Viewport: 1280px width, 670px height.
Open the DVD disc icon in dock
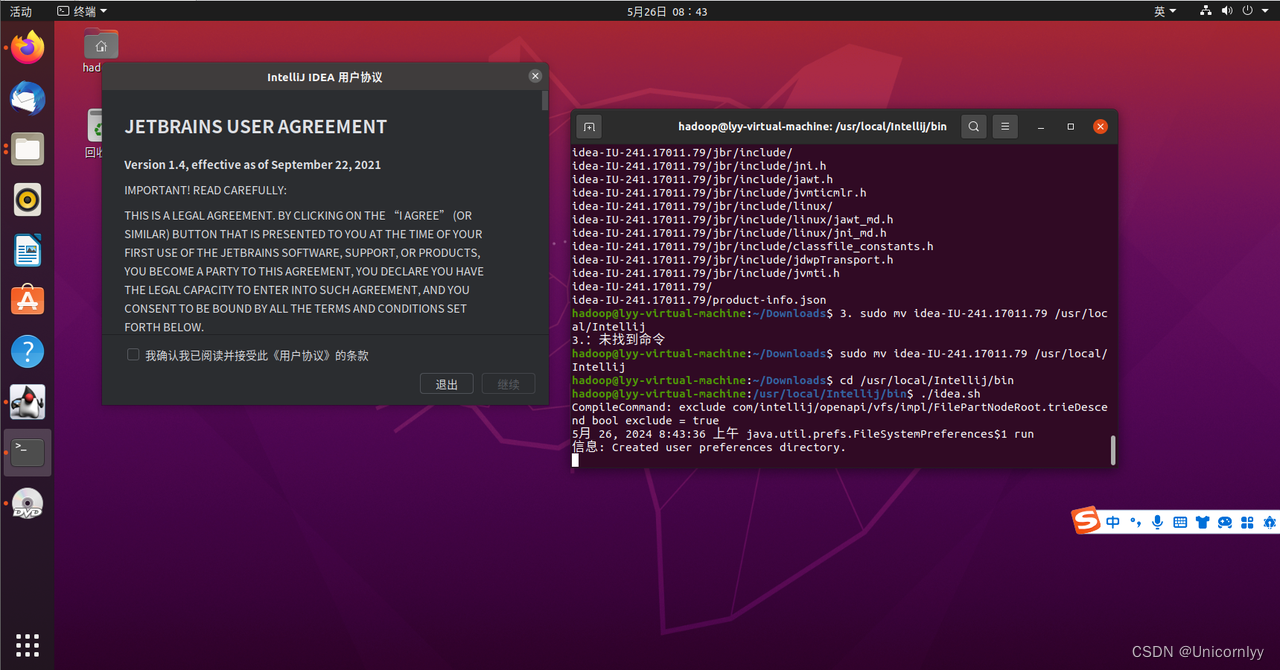click(28, 503)
